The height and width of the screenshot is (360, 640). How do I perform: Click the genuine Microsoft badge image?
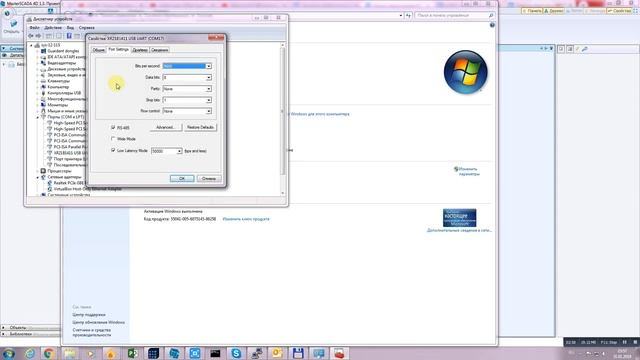tap(460, 218)
